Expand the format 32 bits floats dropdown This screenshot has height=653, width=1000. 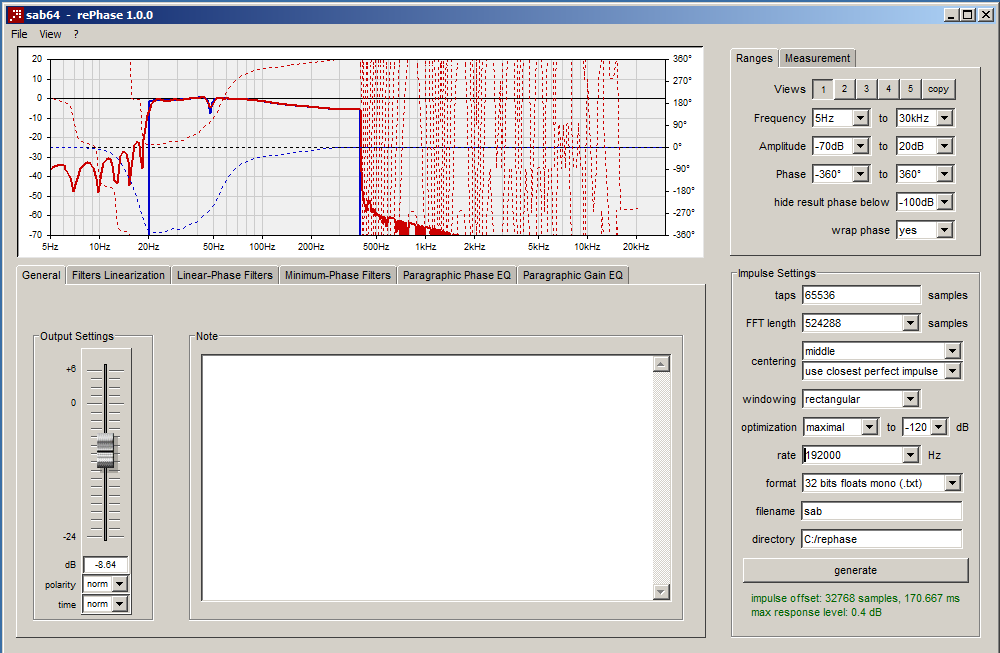click(x=952, y=483)
